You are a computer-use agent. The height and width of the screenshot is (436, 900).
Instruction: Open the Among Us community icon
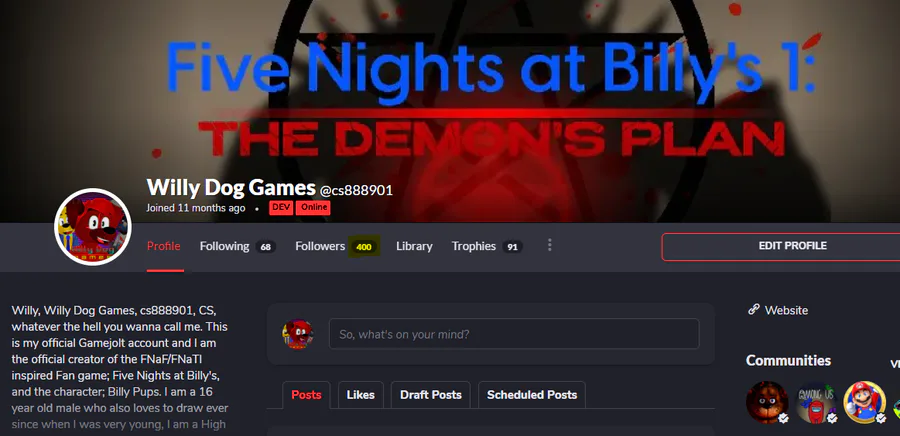[816, 402]
